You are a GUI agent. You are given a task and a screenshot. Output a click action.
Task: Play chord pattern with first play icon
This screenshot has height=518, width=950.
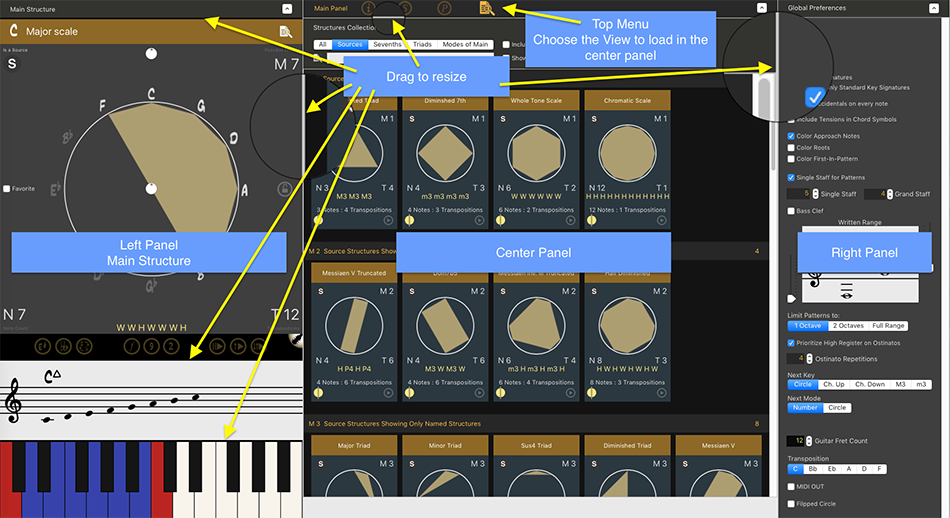[217, 346]
